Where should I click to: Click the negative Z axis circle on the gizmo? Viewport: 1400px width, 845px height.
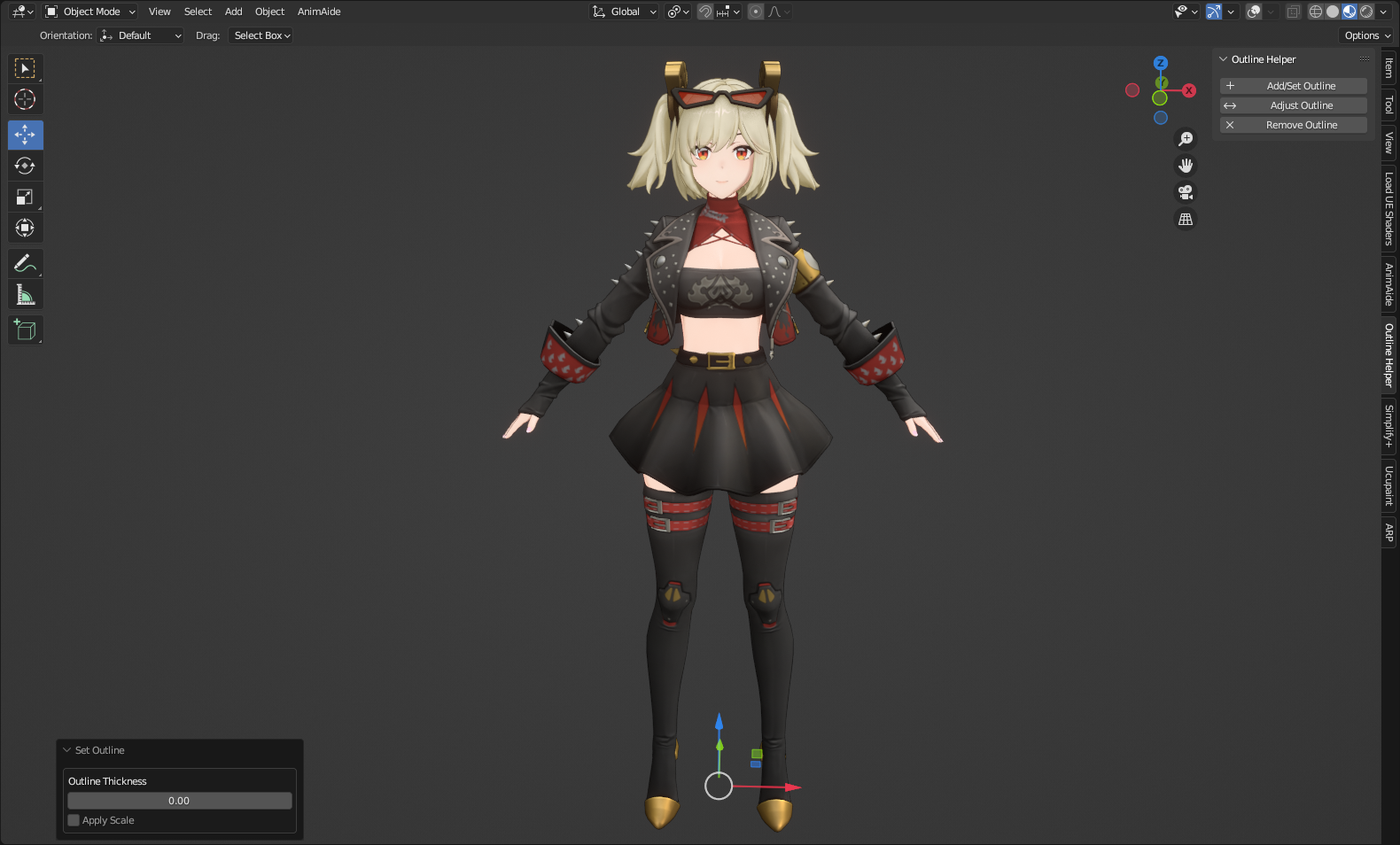[1161, 118]
